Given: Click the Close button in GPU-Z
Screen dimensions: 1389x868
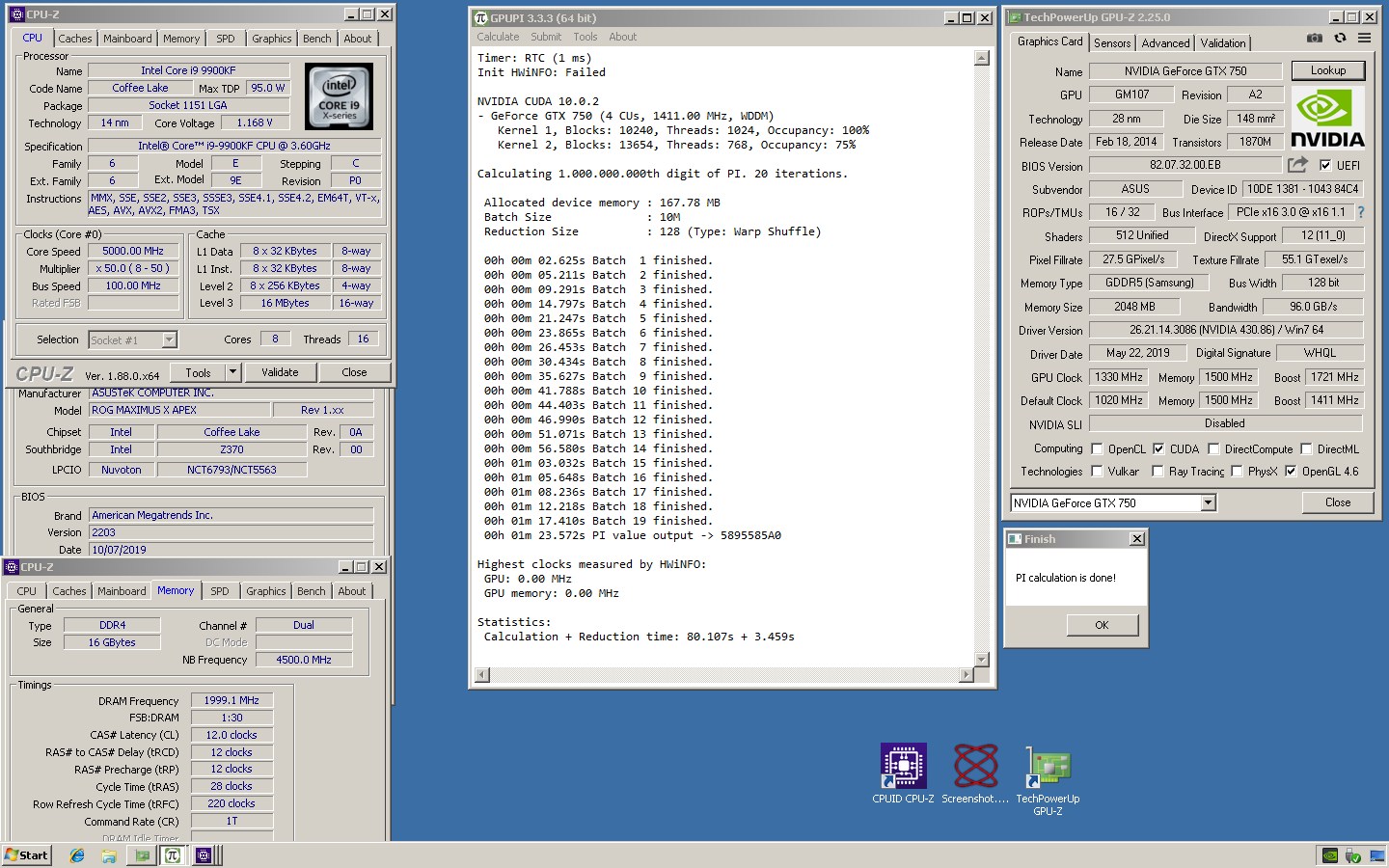Looking at the screenshot, I should tap(1338, 502).
